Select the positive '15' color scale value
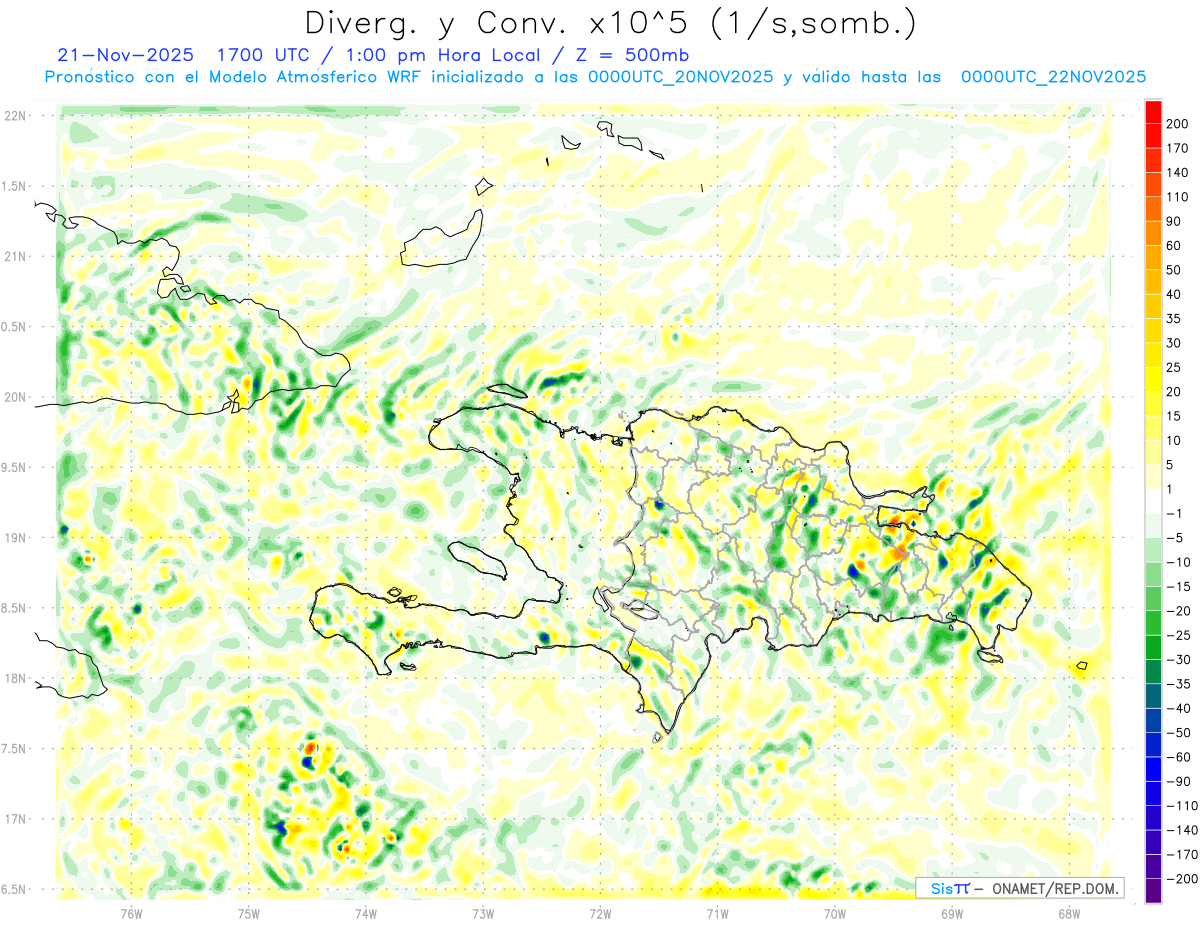The image size is (1200, 927). (x=1174, y=417)
